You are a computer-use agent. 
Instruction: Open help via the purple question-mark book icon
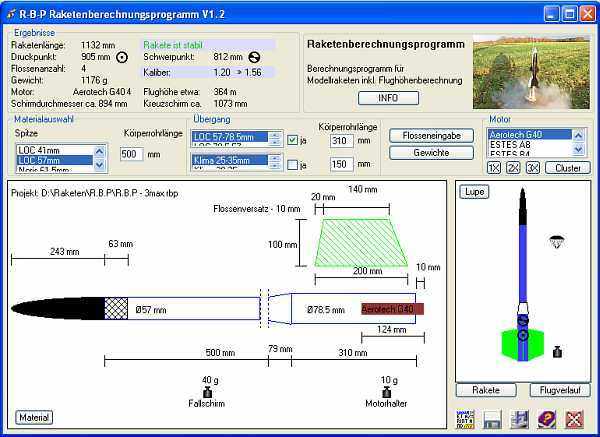(547, 419)
